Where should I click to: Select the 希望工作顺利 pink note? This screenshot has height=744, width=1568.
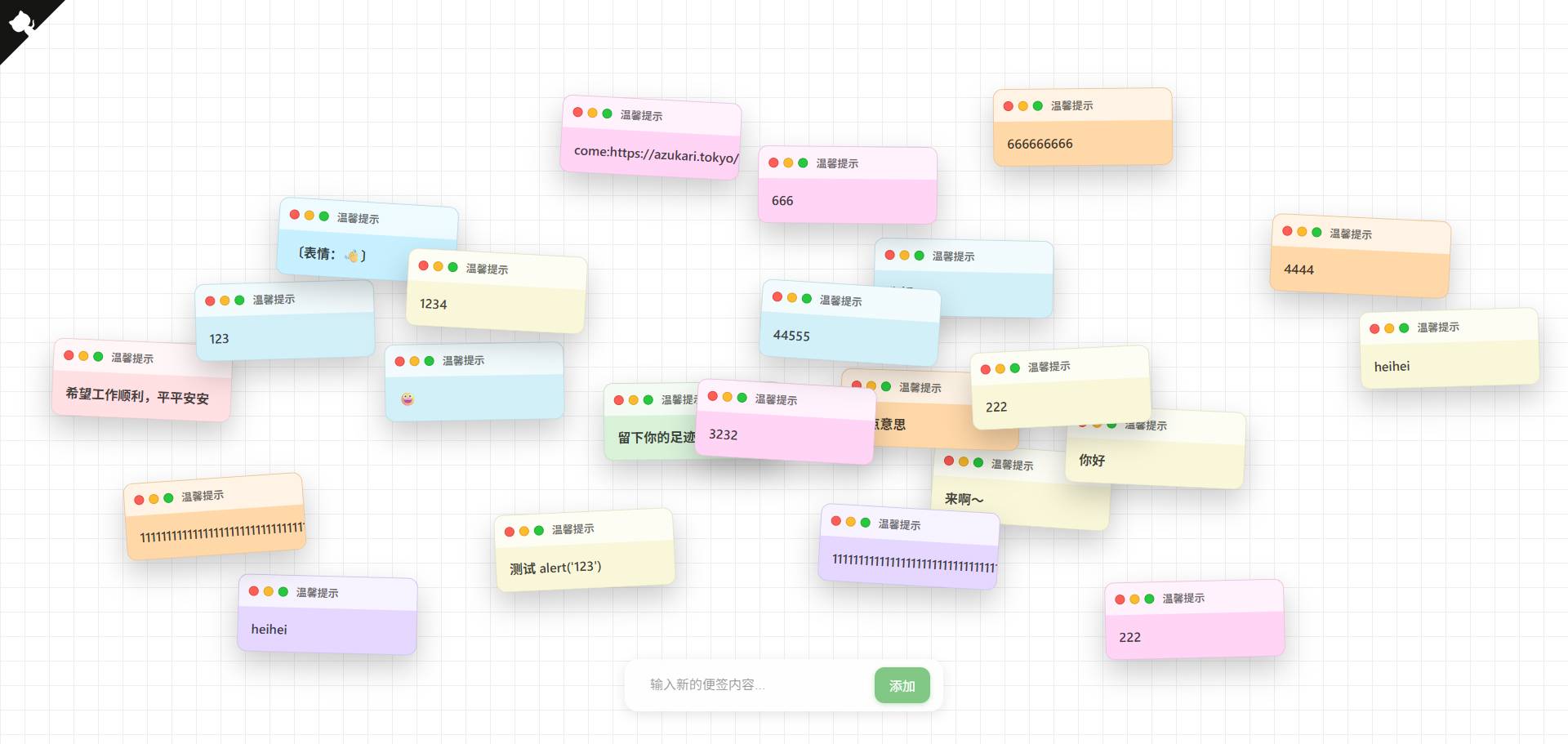139,396
